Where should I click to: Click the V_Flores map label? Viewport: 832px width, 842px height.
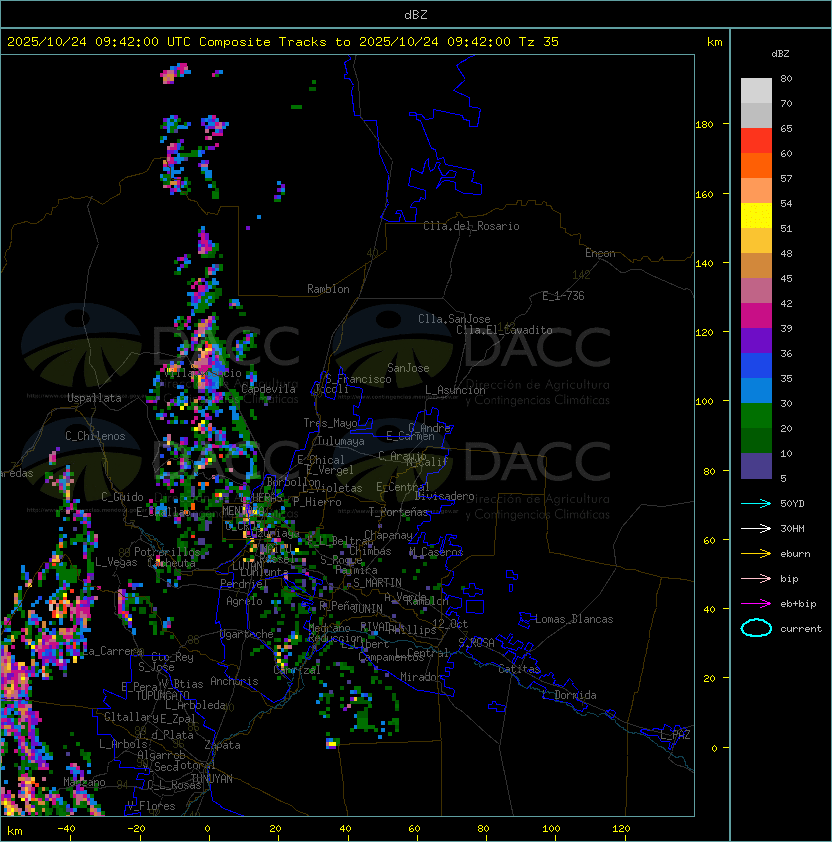[x=151, y=806]
